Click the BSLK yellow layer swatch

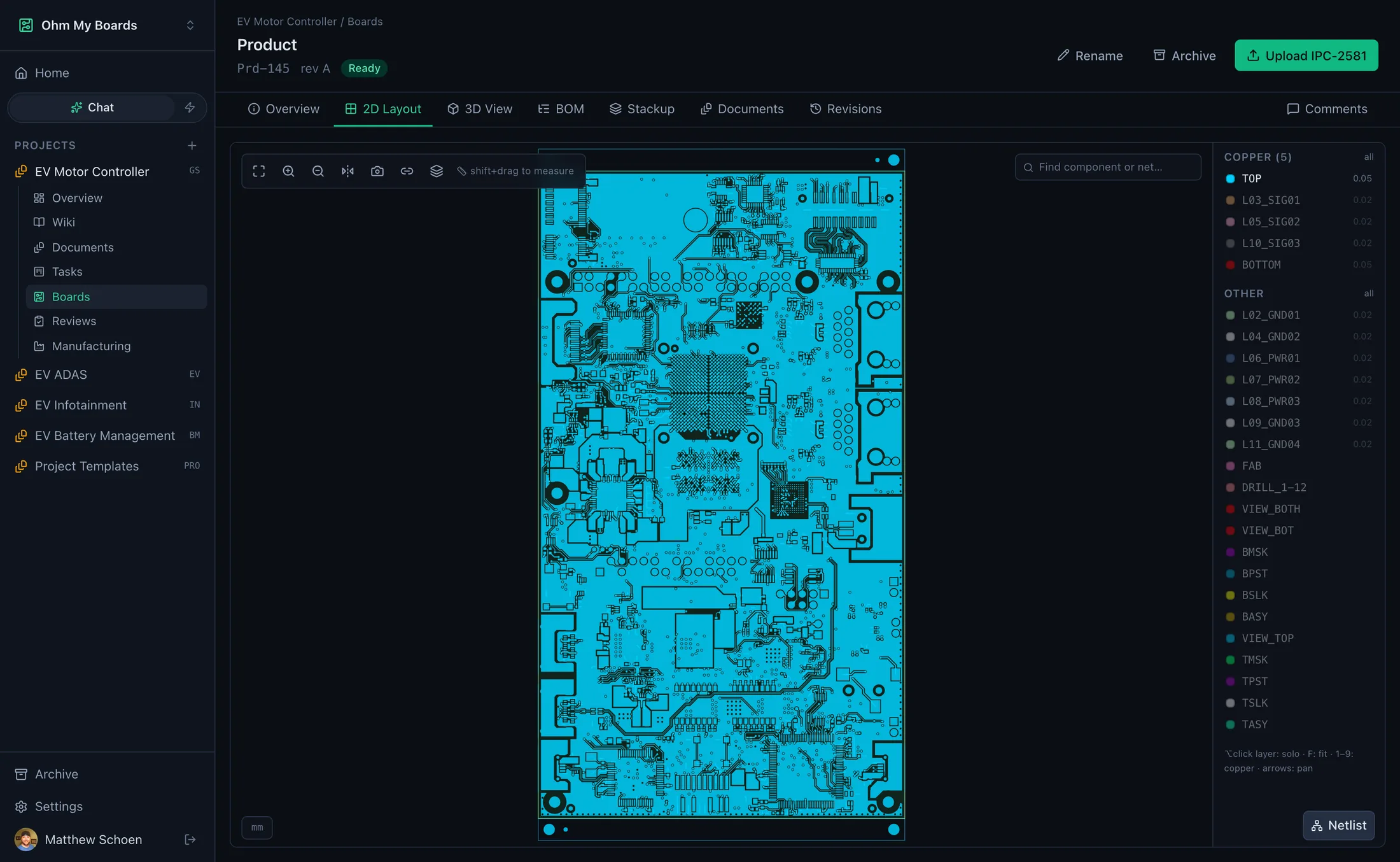(x=1230, y=596)
